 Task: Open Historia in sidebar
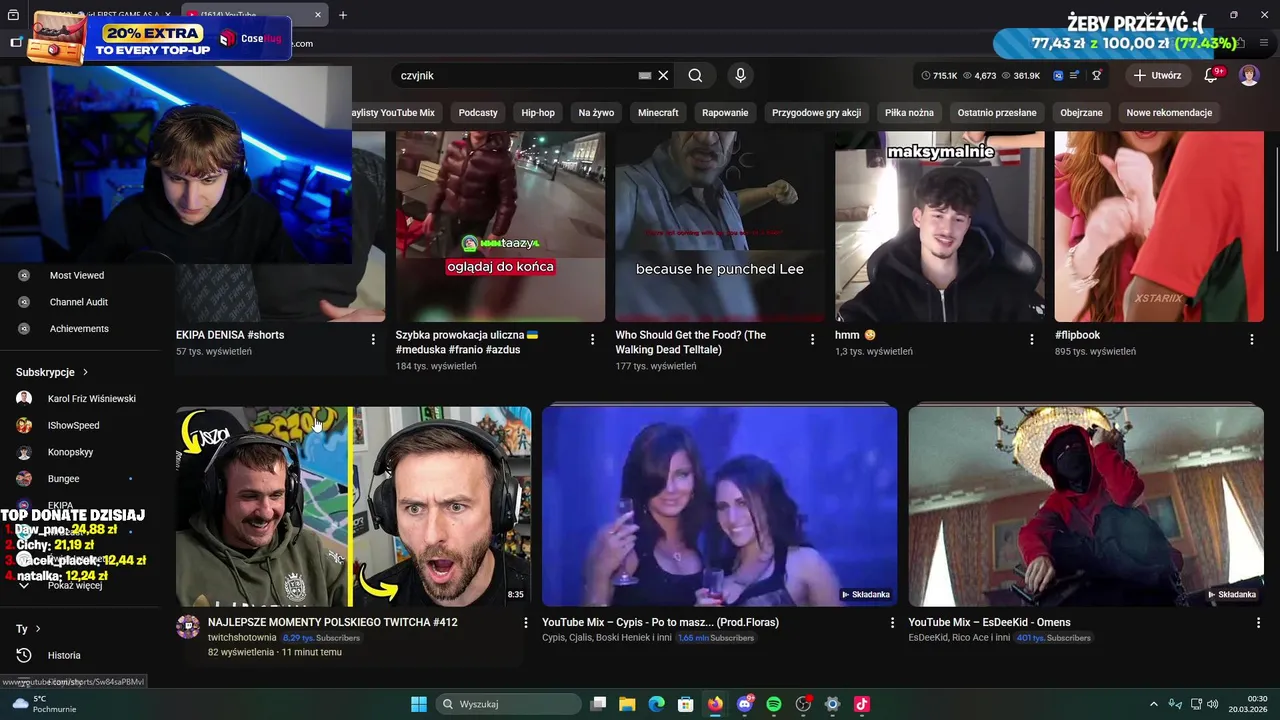click(x=80, y=656)
